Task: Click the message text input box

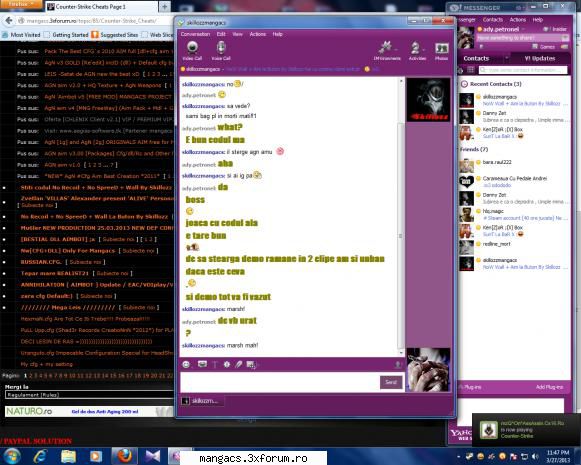Action: tap(280, 382)
